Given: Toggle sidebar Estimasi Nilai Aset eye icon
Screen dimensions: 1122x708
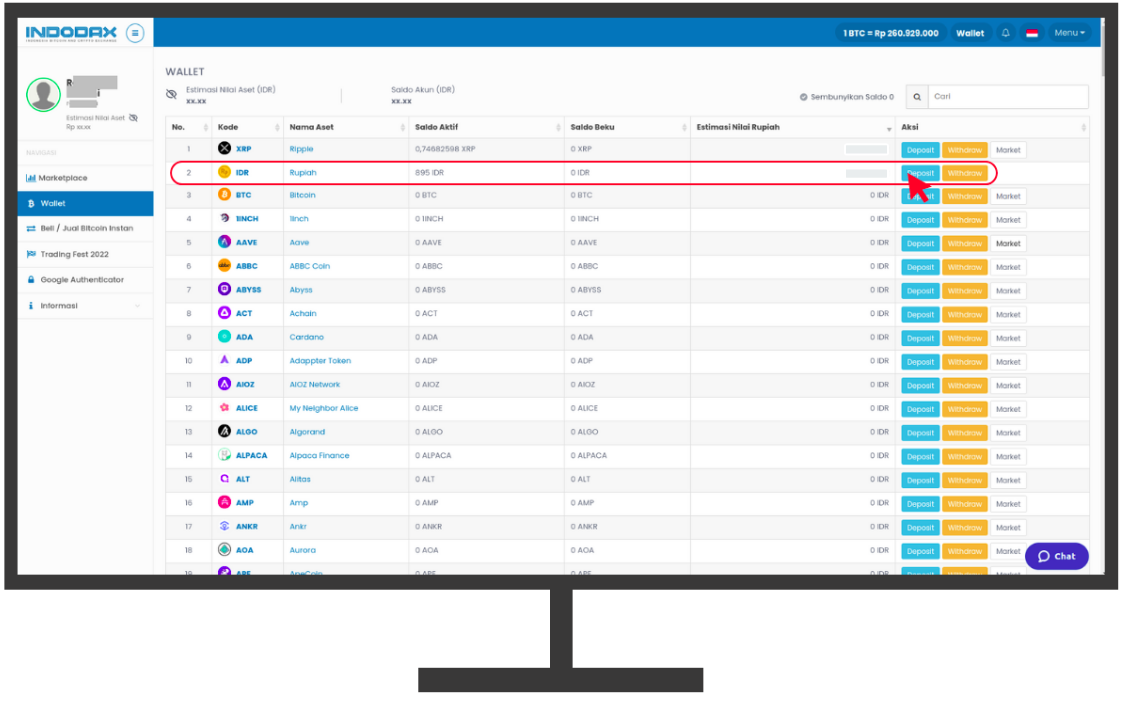Looking at the screenshot, I should pyautogui.click(x=133, y=117).
